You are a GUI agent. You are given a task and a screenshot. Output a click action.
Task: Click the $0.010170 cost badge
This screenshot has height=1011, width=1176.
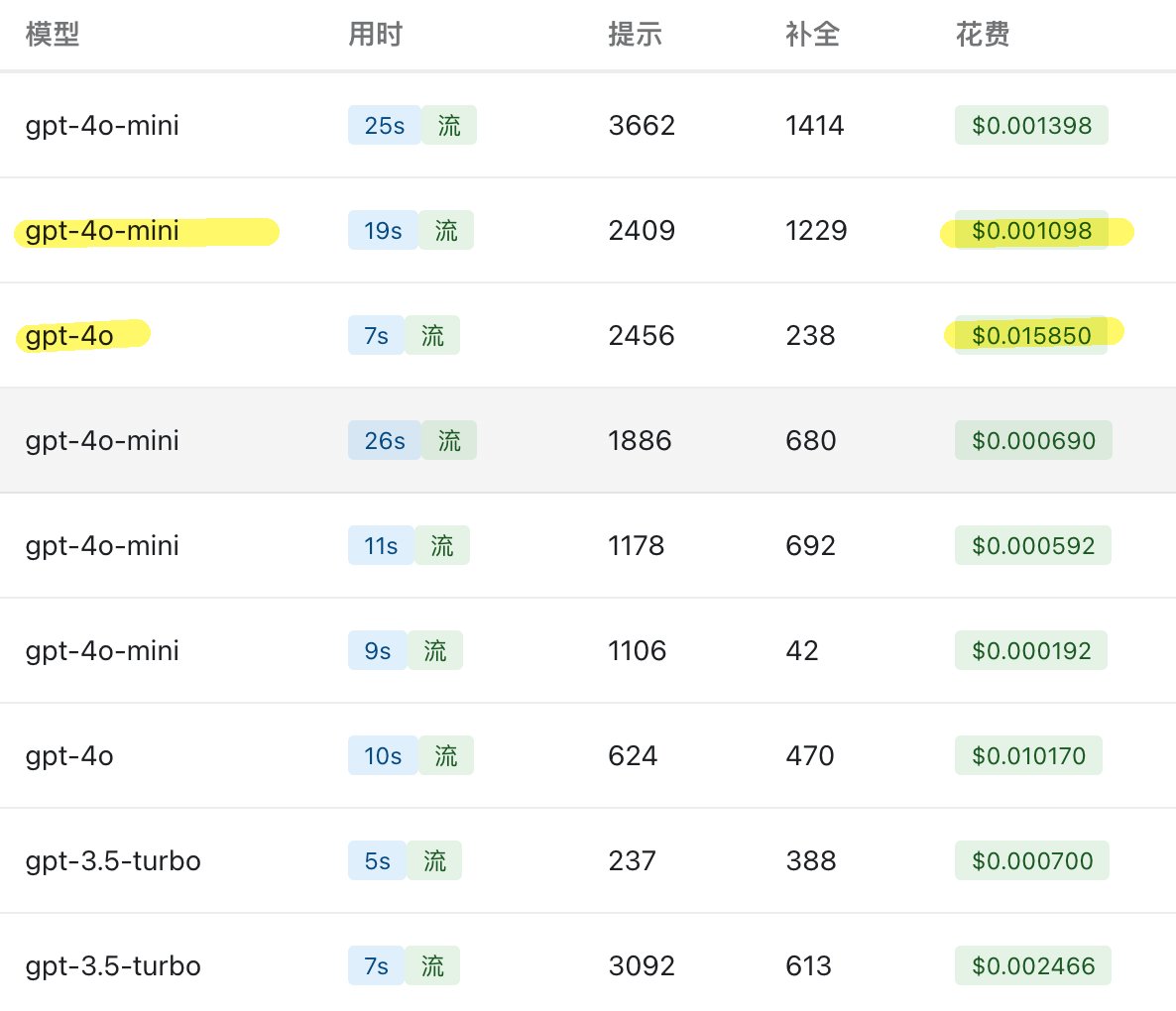pyautogui.click(x=1028, y=754)
